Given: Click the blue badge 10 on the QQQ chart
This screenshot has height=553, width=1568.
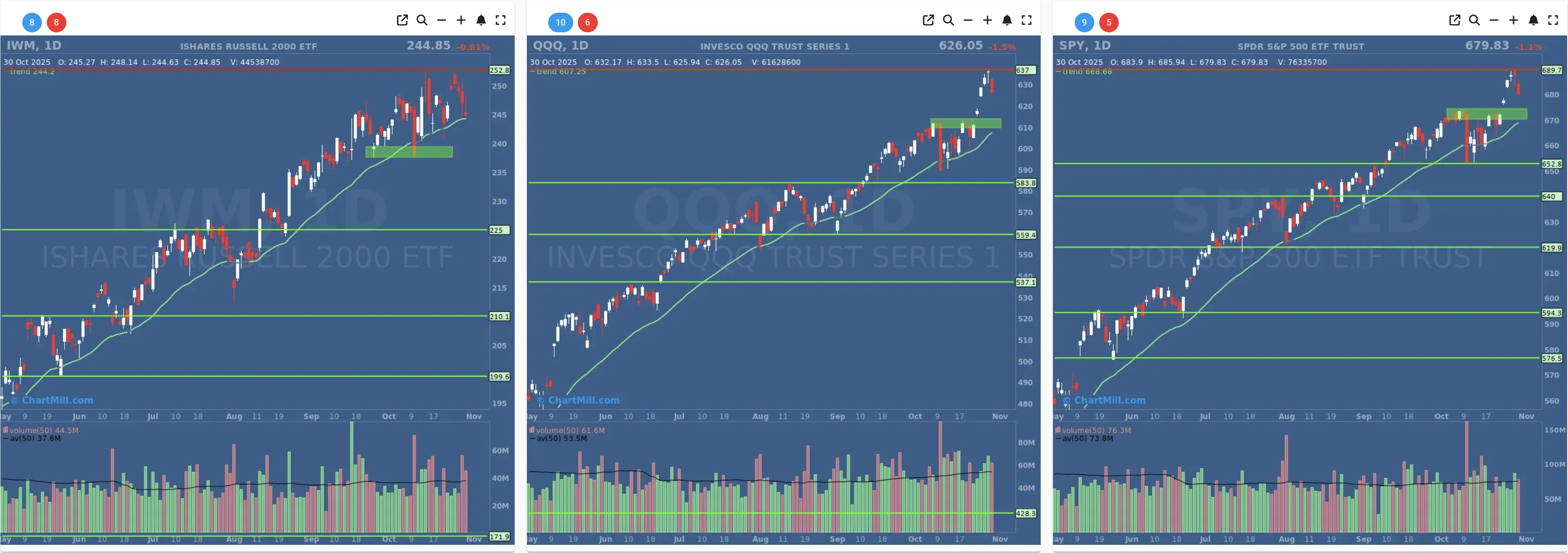Looking at the screenshot, I should pyautogui.click(x=560, y=23).
